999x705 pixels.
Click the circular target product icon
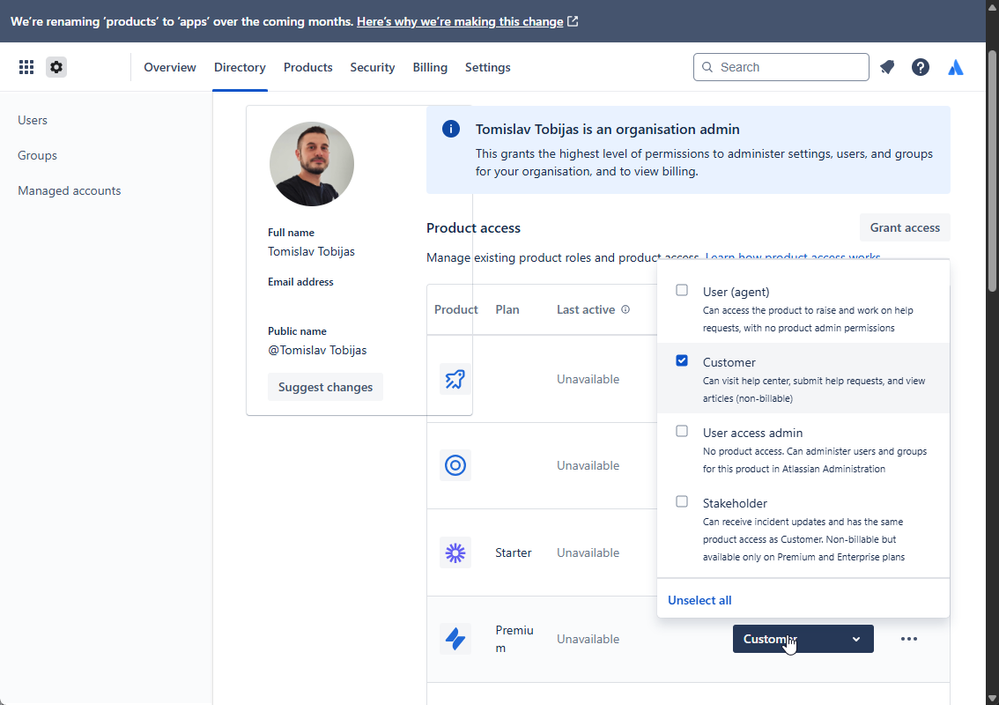point(455,466)
